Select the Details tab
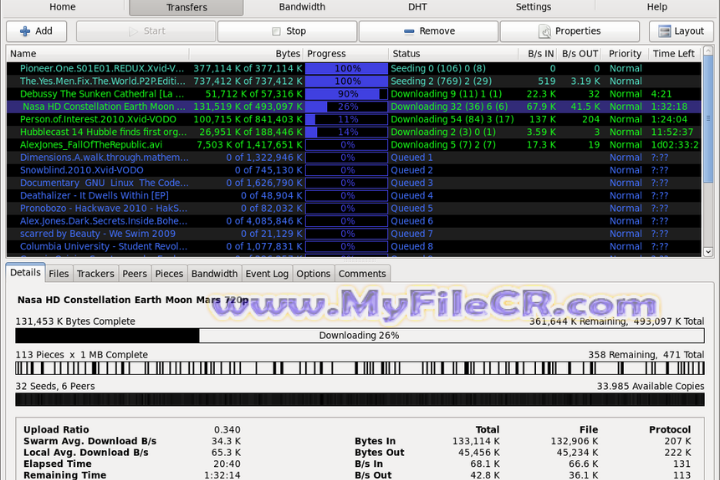This screenshot has height=480, width=720. pyautogui.click(x=25, y=273)
